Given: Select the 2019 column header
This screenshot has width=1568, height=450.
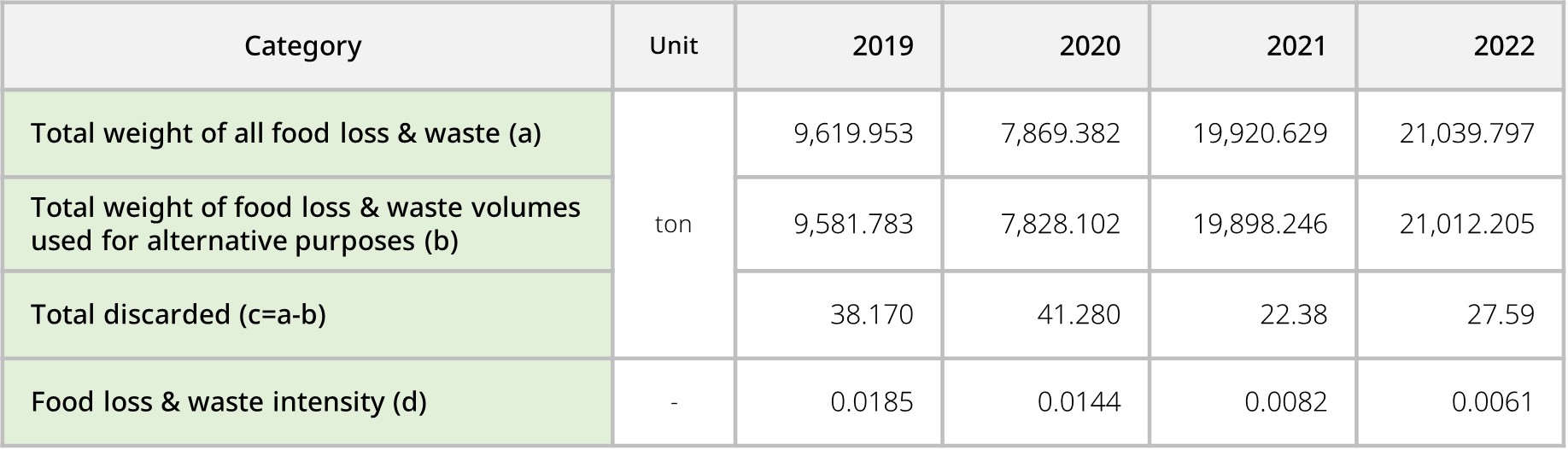Looking at the screenshot, I should [882, 46].
